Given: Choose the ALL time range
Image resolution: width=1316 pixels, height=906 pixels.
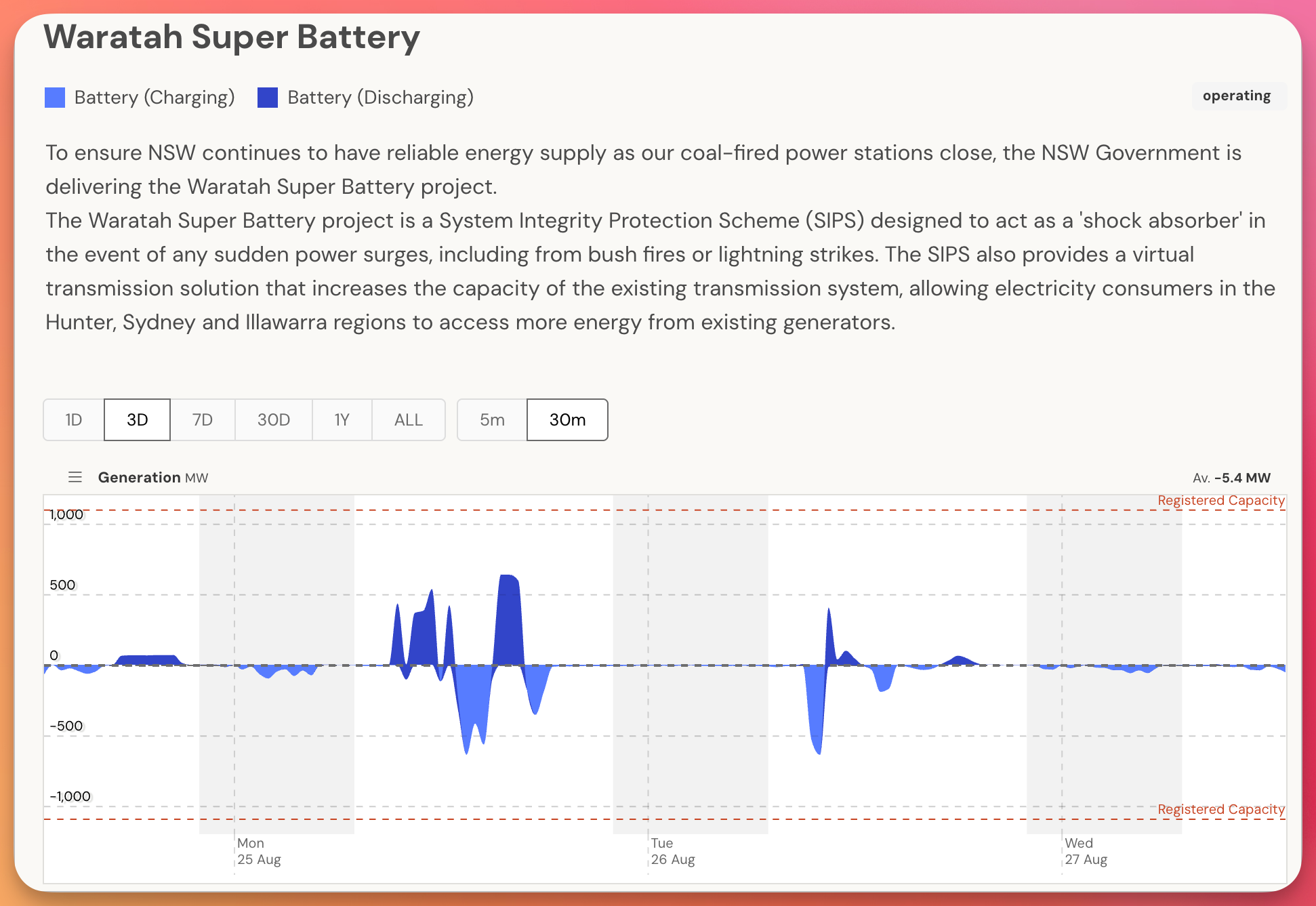Looking at the screenshot, I should (408, 419).
